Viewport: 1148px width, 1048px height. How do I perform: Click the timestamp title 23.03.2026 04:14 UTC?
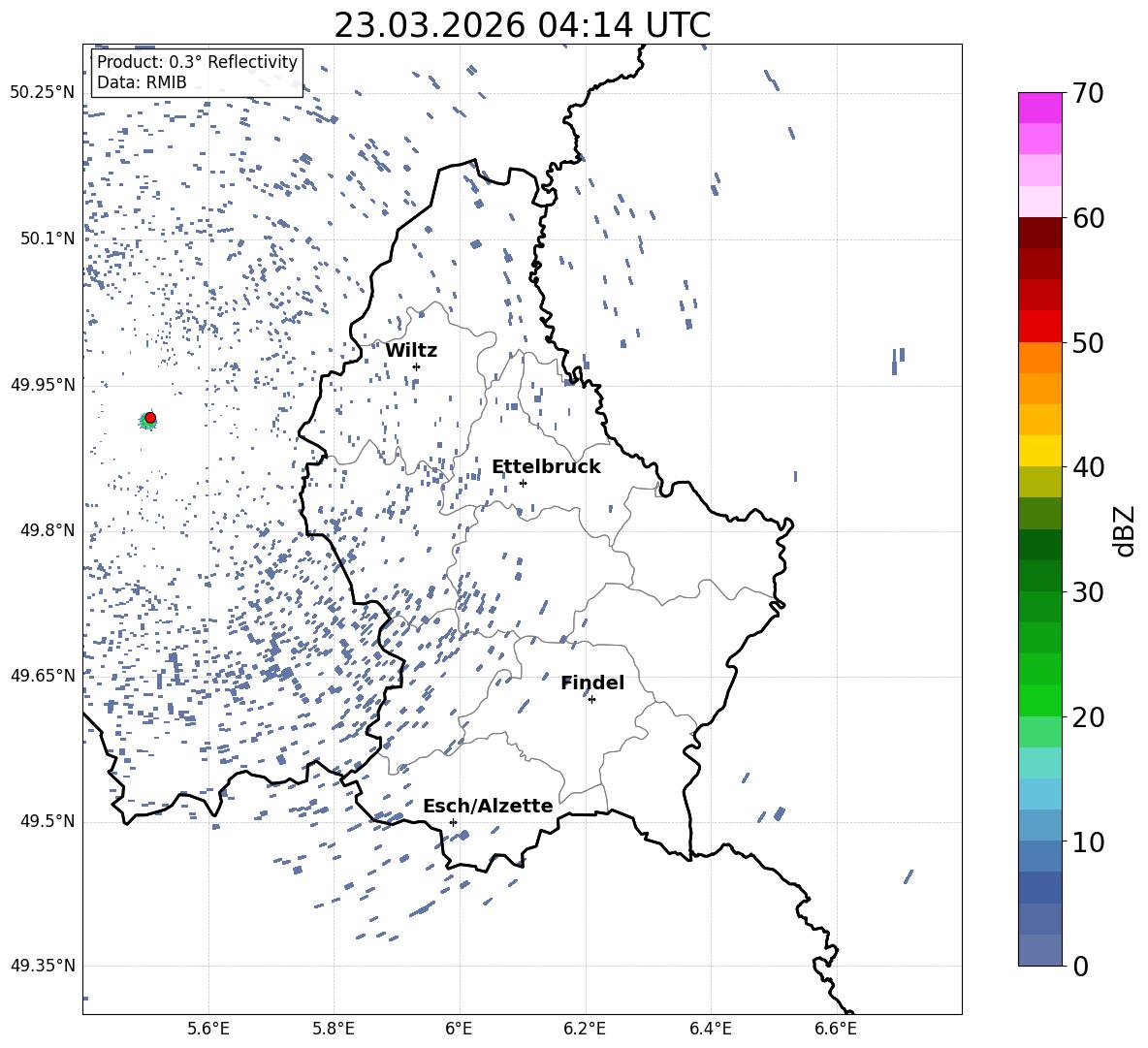coord(522,25)
